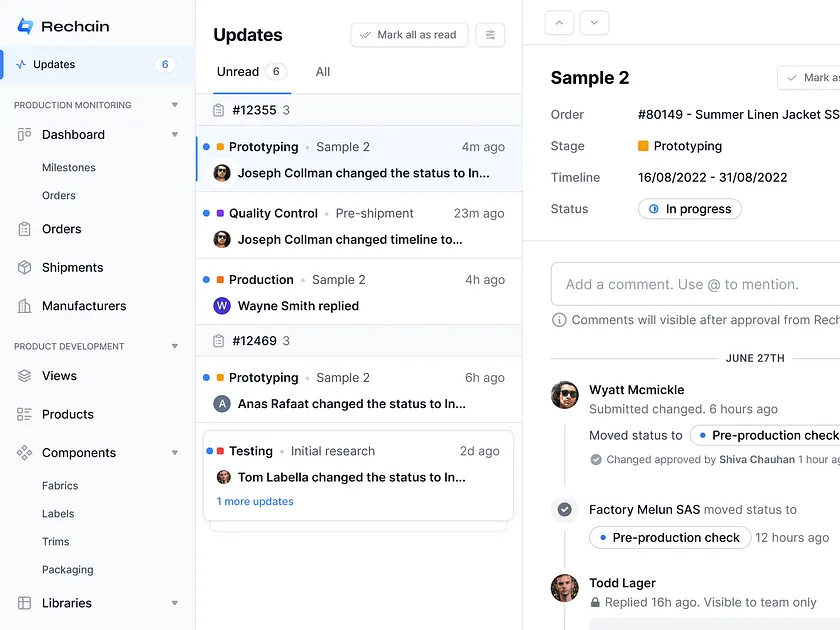Screen dimensions: 840x630
Task: Click the Mark all as read button
Action: [409, 34]
